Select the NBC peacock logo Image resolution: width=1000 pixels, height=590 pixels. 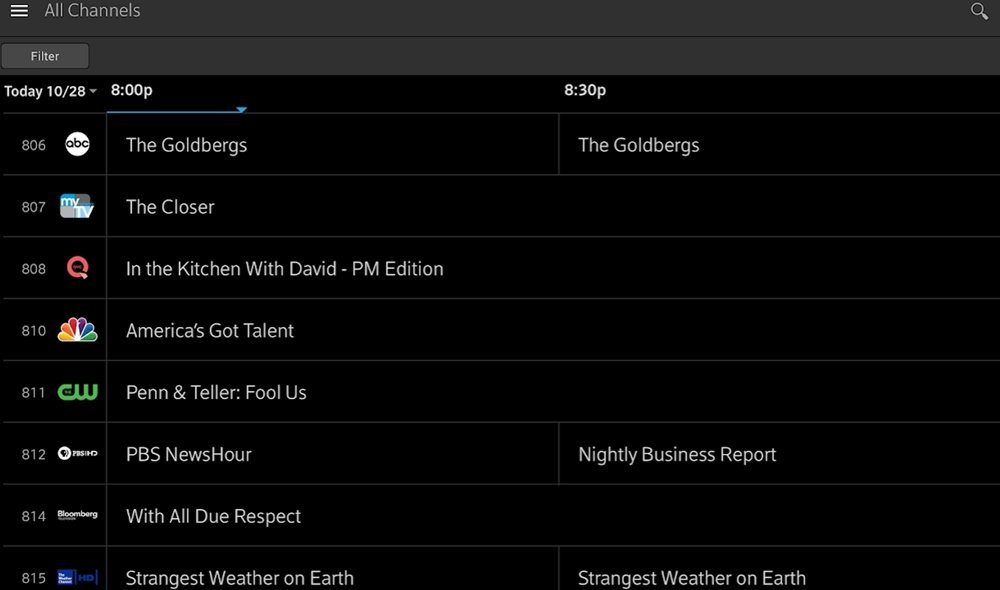[77, 330]
